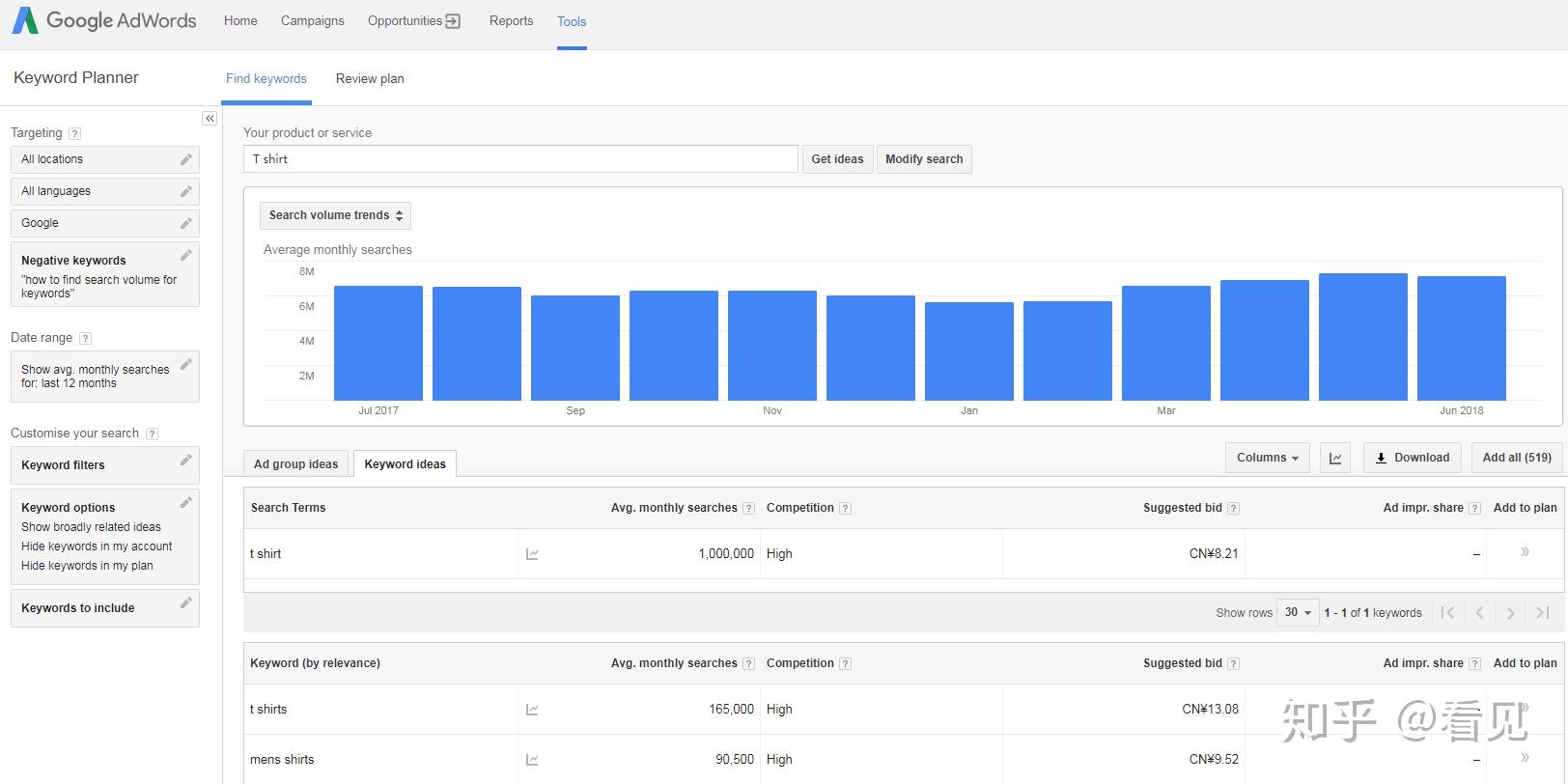
Task: Click mens shirts keyword text
Action: coord(282,760)
